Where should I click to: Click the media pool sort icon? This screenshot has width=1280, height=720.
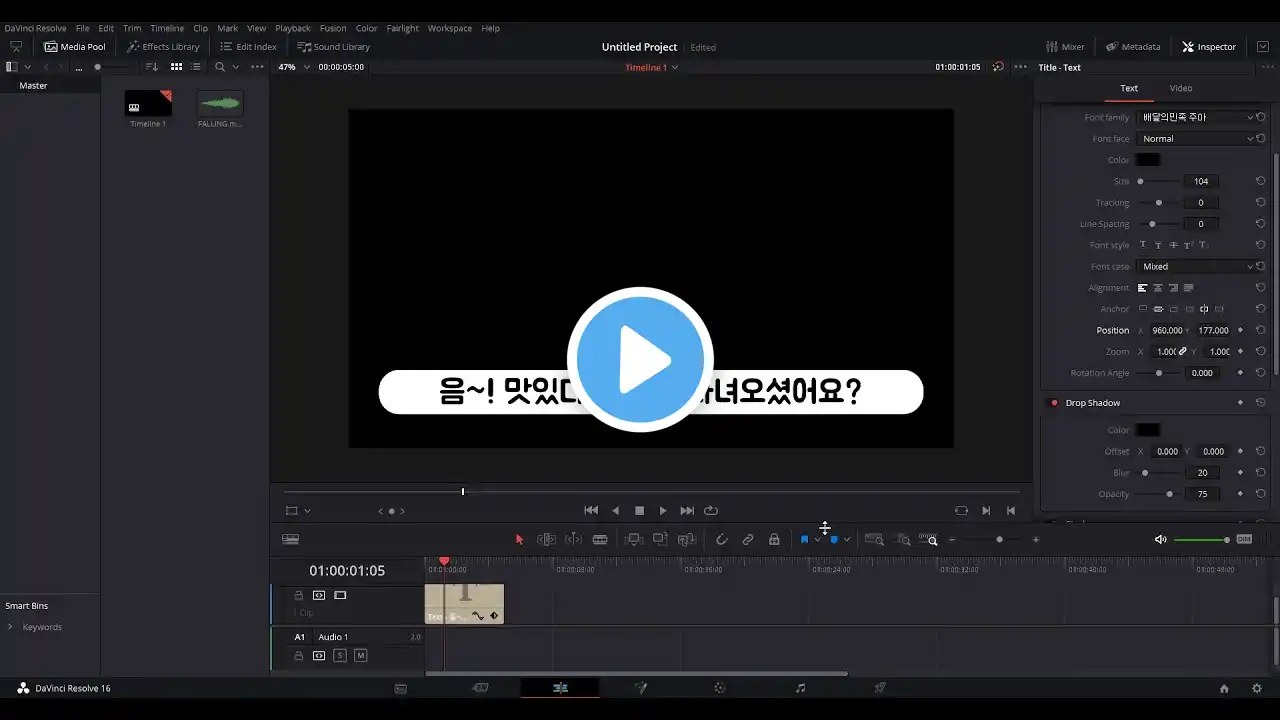(x=152, y=67)
